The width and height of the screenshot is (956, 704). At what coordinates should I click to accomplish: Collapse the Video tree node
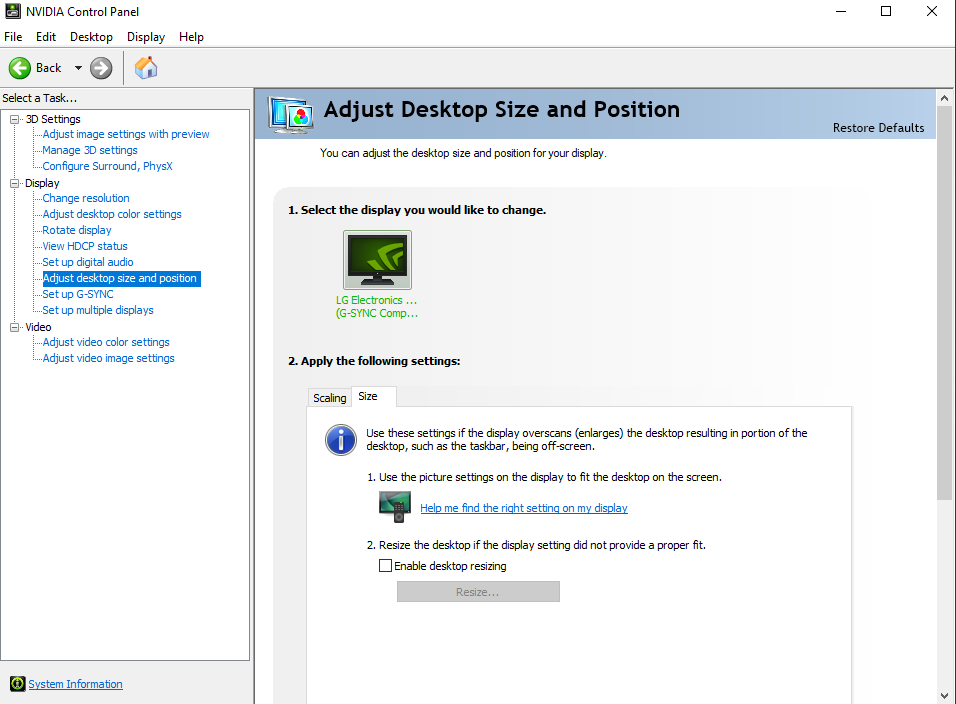(15, 327)
